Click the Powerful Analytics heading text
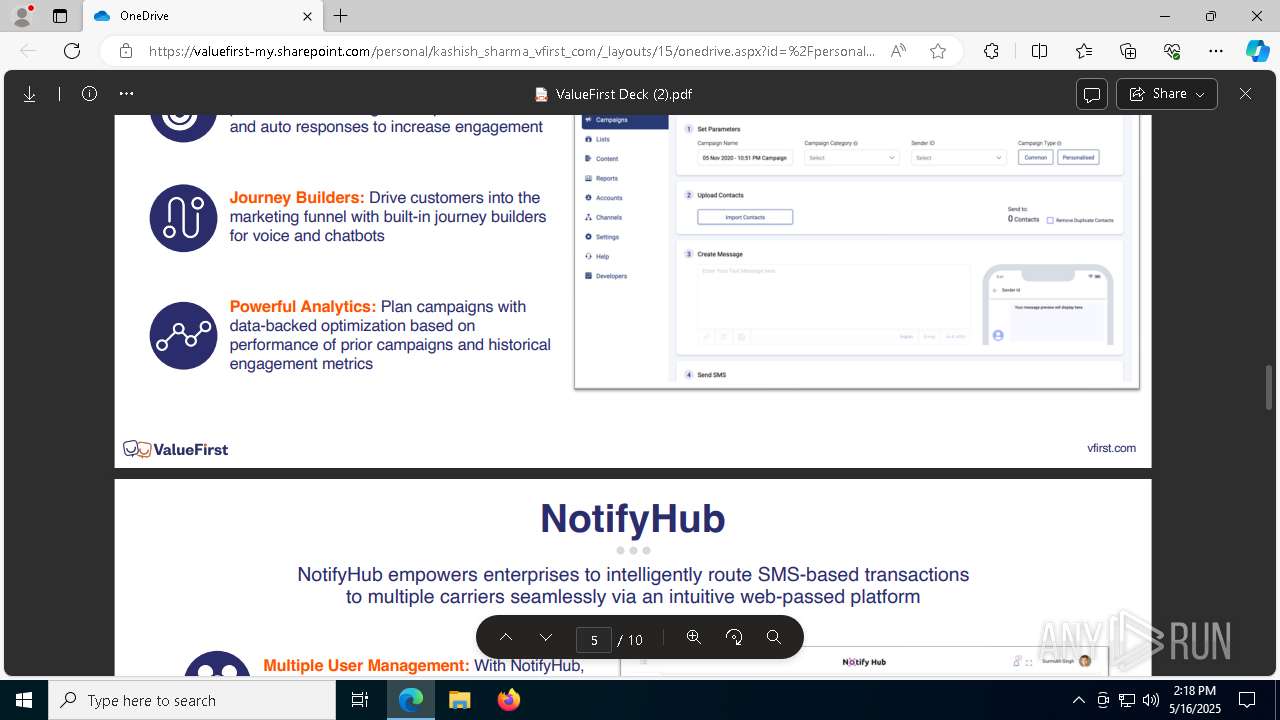This screenshot has width=1280, height=720. 303,307
